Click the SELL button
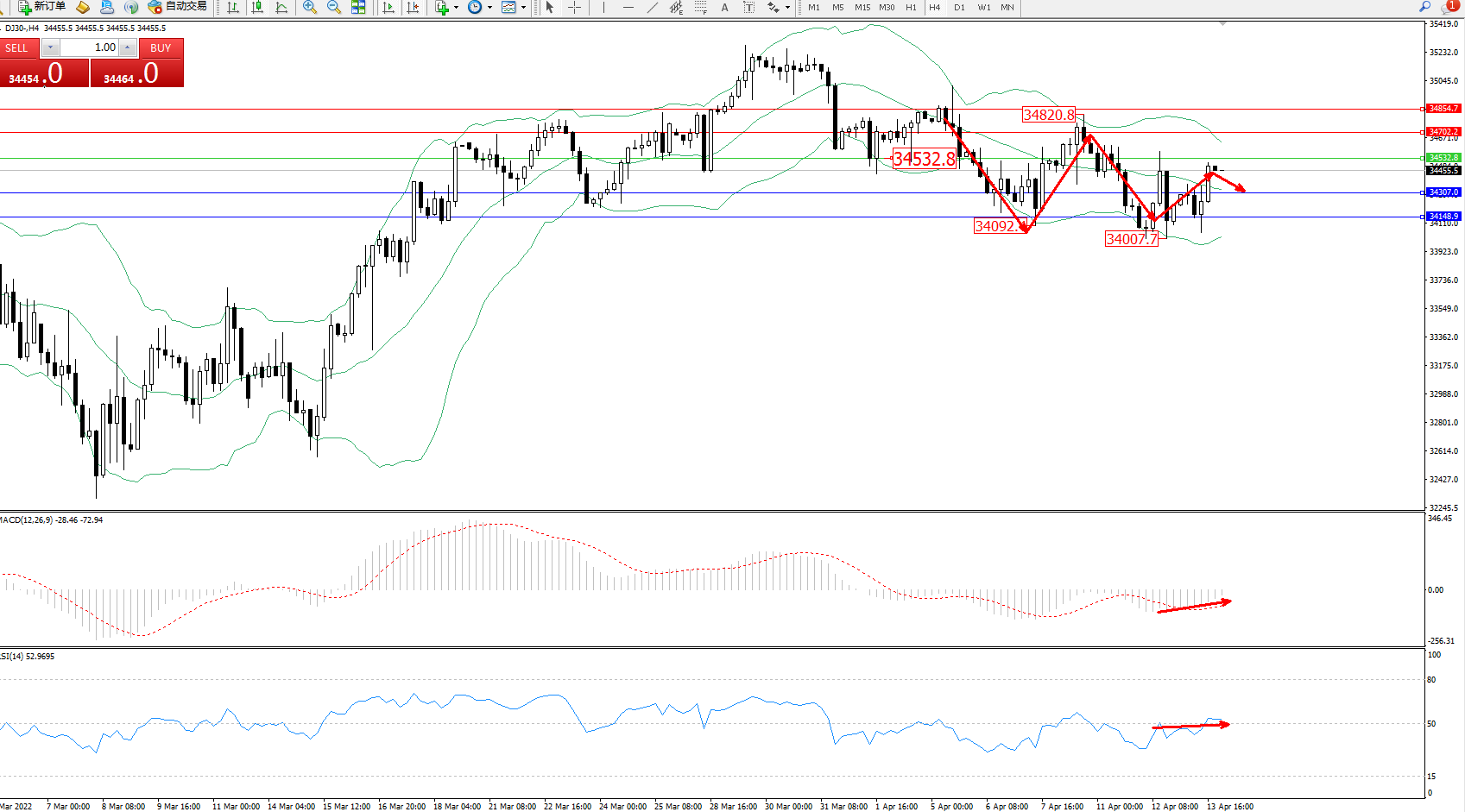Image resolution: width=1465 pixels, height=812 pixels. [17, 48]
